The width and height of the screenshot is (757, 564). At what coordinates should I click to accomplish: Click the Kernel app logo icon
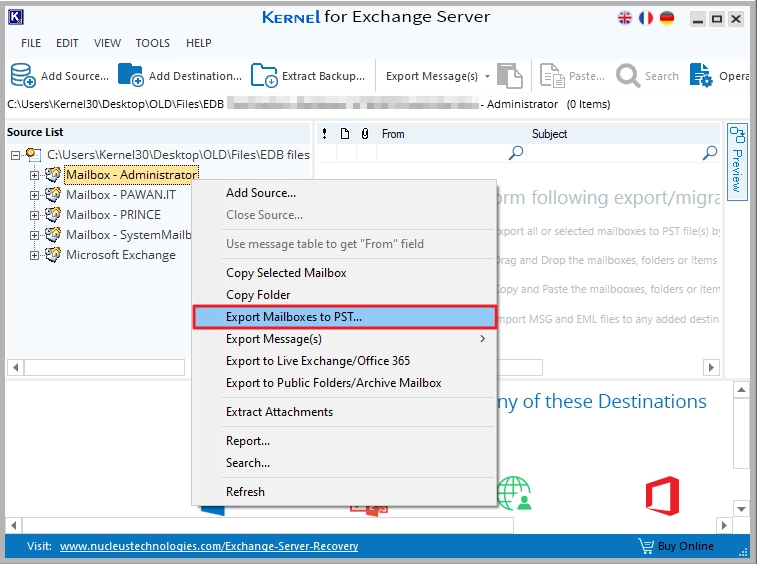click(16, 17)
